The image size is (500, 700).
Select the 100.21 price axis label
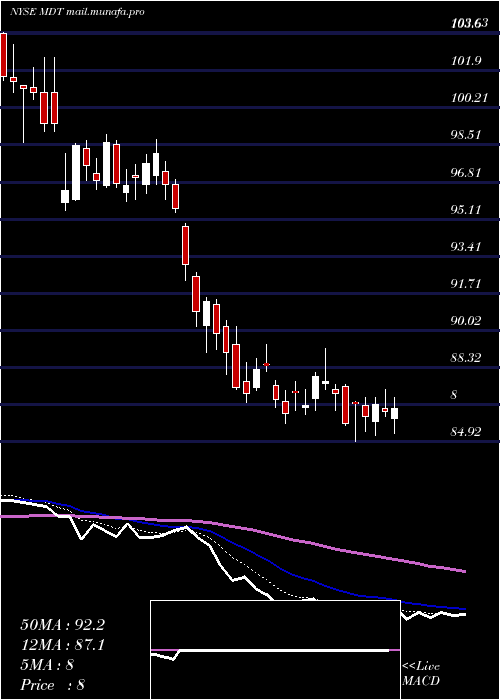pyautogui.click(x=469, y=98)
